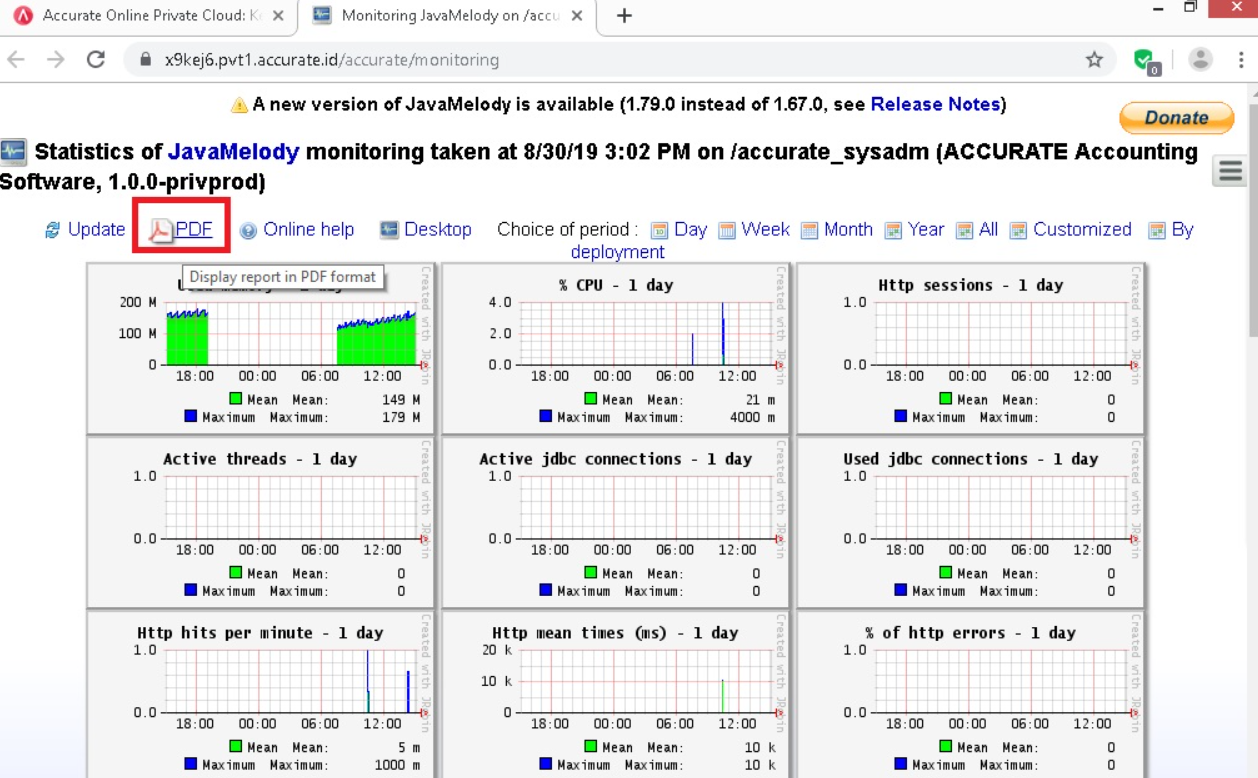Image resolution: width=1258 pixels, height=778 pixels.
Task: Click the address bar URL field
Action: click(x=600, y=60)
